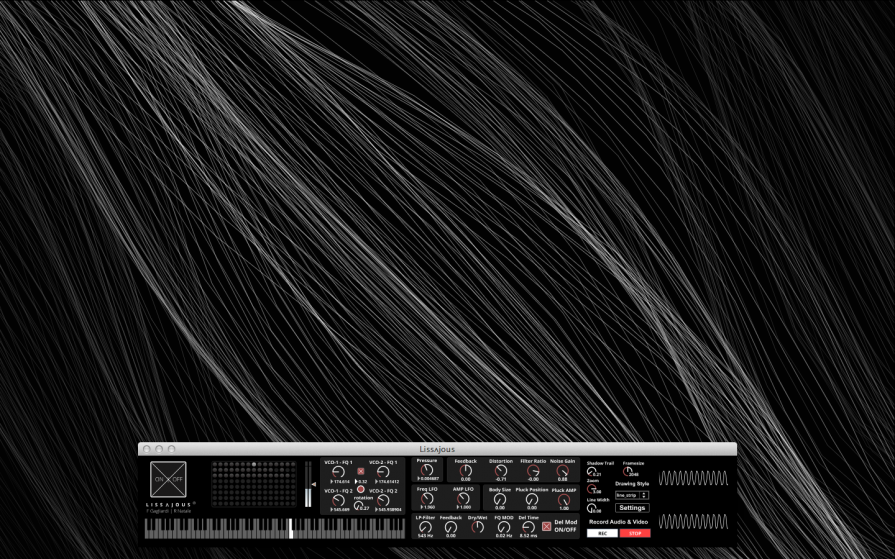895x559 pixels.
Task: Click the VCO-1 FQ 1 knob
Action: click(338, 472)
